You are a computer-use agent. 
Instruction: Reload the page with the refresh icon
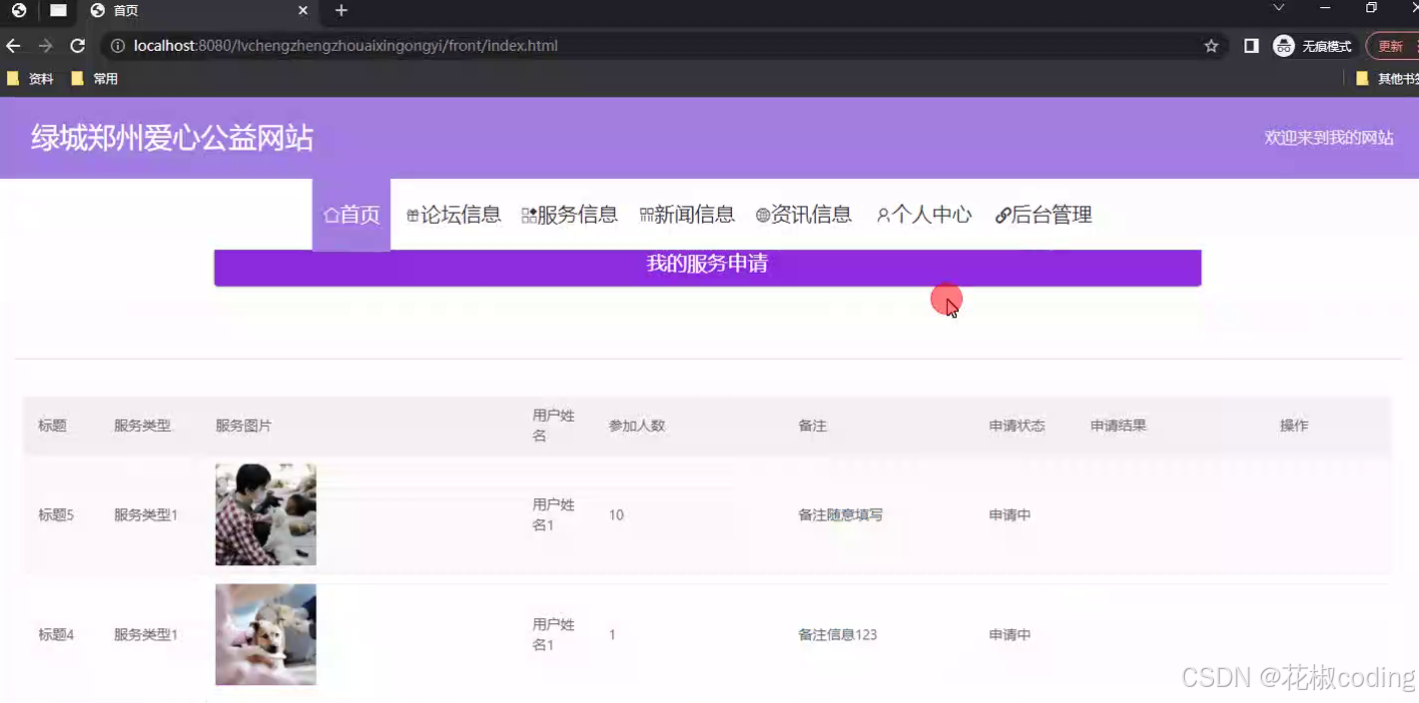(77, 45)
